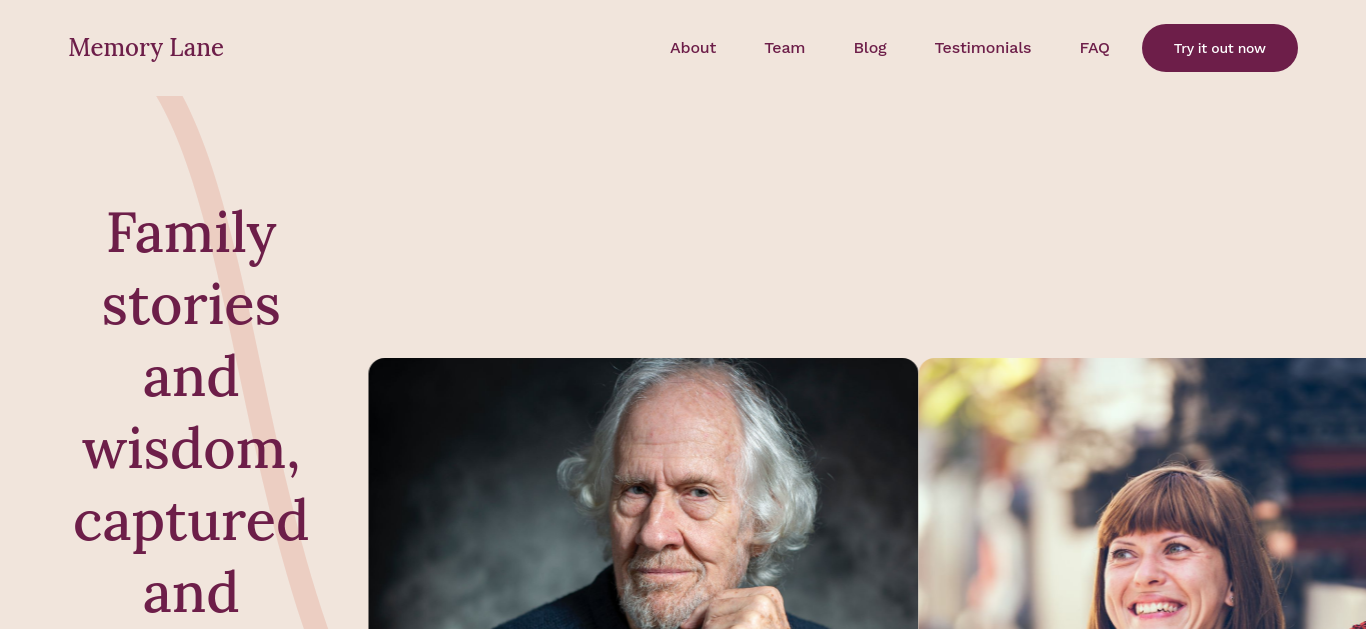1366x629 pixels.
Task: Open the smiling woman photo
Action: pos(1142,493)
